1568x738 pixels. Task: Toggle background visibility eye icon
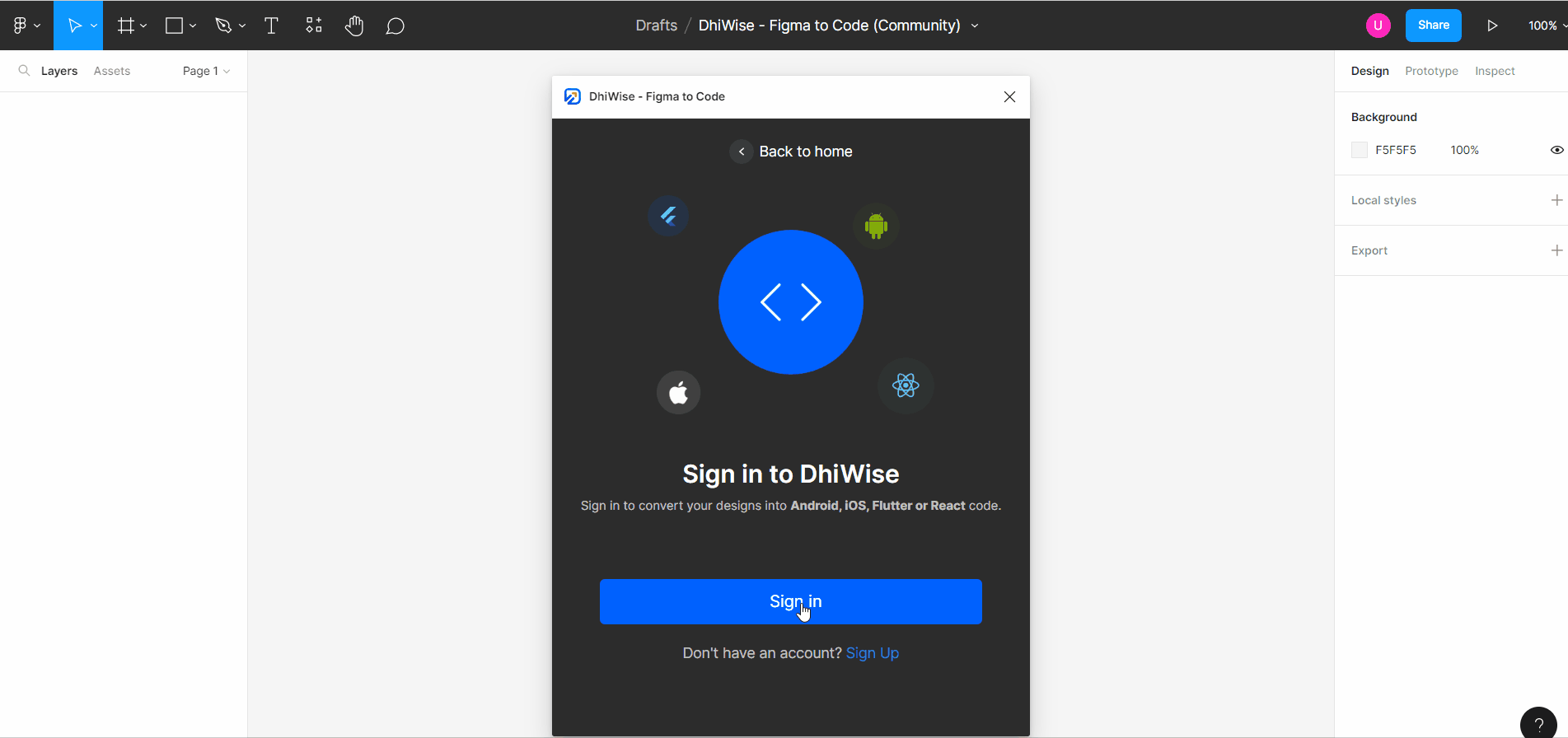[x=1556, y=150]
